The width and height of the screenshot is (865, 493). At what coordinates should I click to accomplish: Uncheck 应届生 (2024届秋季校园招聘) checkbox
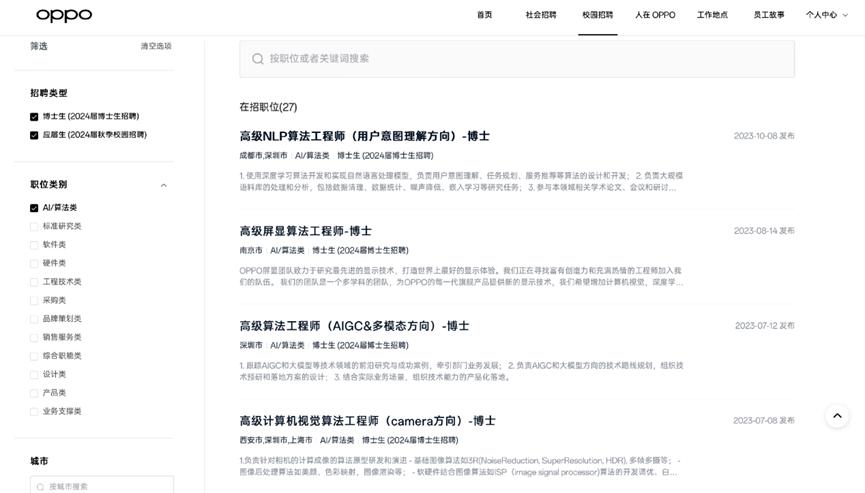[34, 135]
